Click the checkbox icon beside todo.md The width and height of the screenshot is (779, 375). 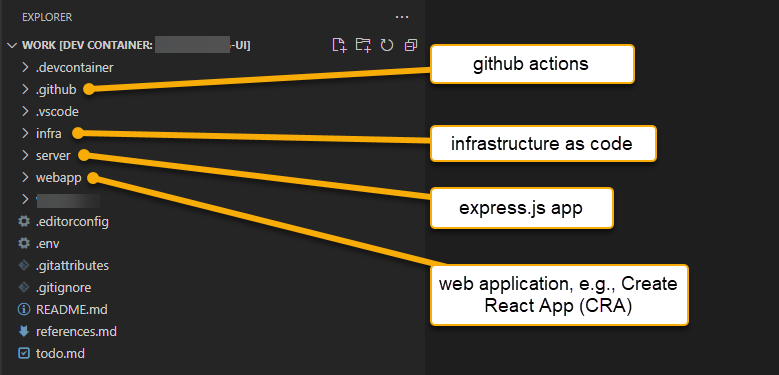(23, 353)
